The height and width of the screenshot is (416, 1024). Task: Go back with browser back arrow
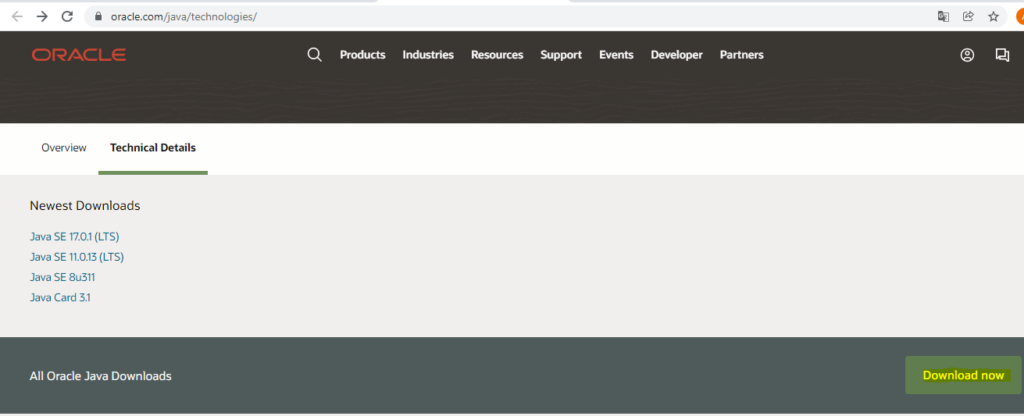point(18,17)
